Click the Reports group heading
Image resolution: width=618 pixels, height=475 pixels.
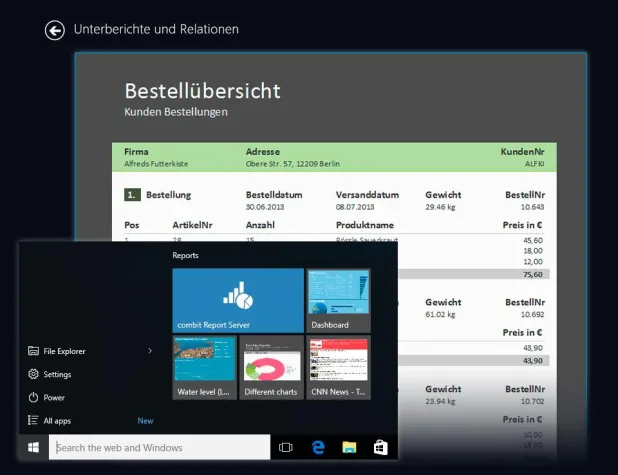185,256
